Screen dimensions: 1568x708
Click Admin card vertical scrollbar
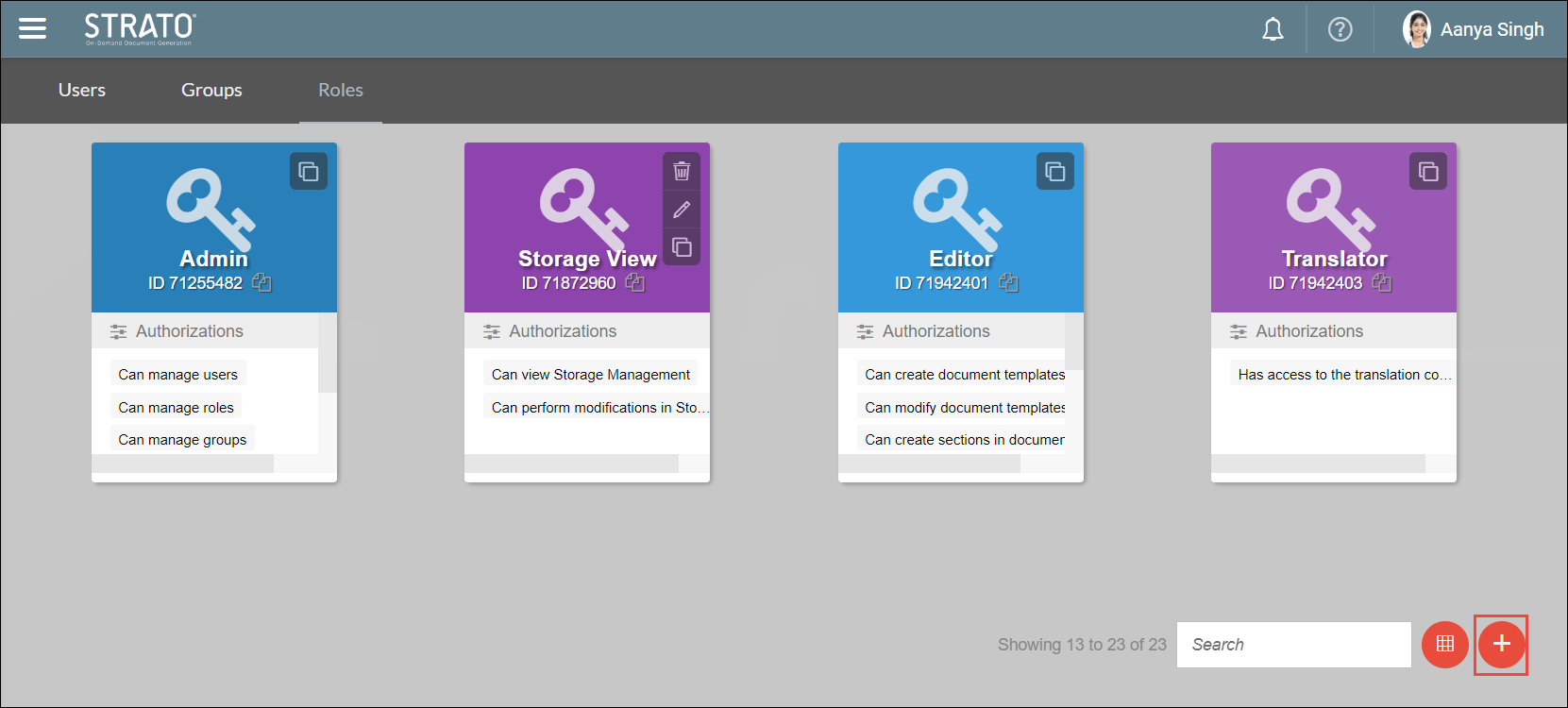327,354
